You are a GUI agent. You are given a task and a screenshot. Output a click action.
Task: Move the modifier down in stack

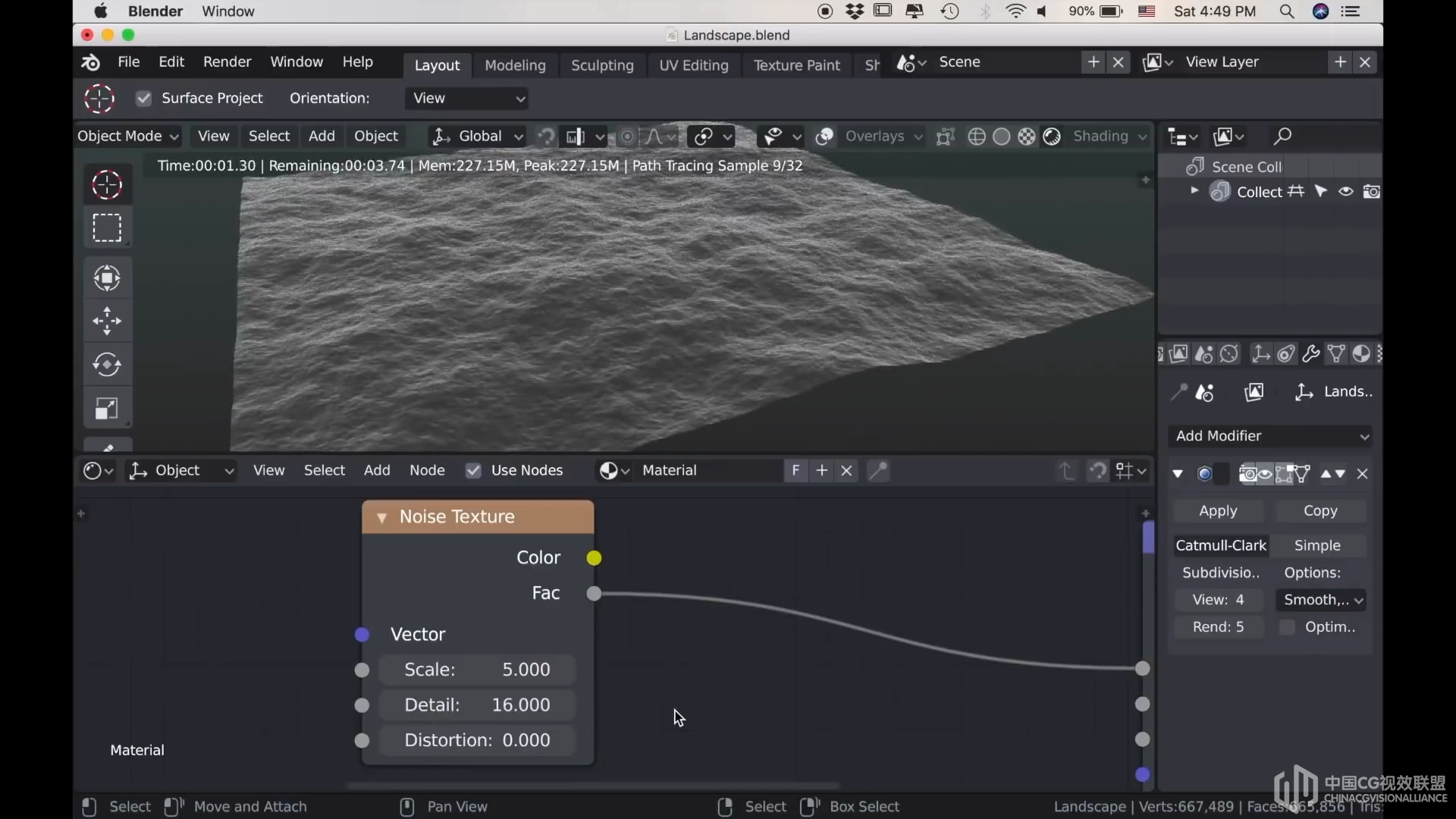pyautogui.click(x=1341, y=474)
